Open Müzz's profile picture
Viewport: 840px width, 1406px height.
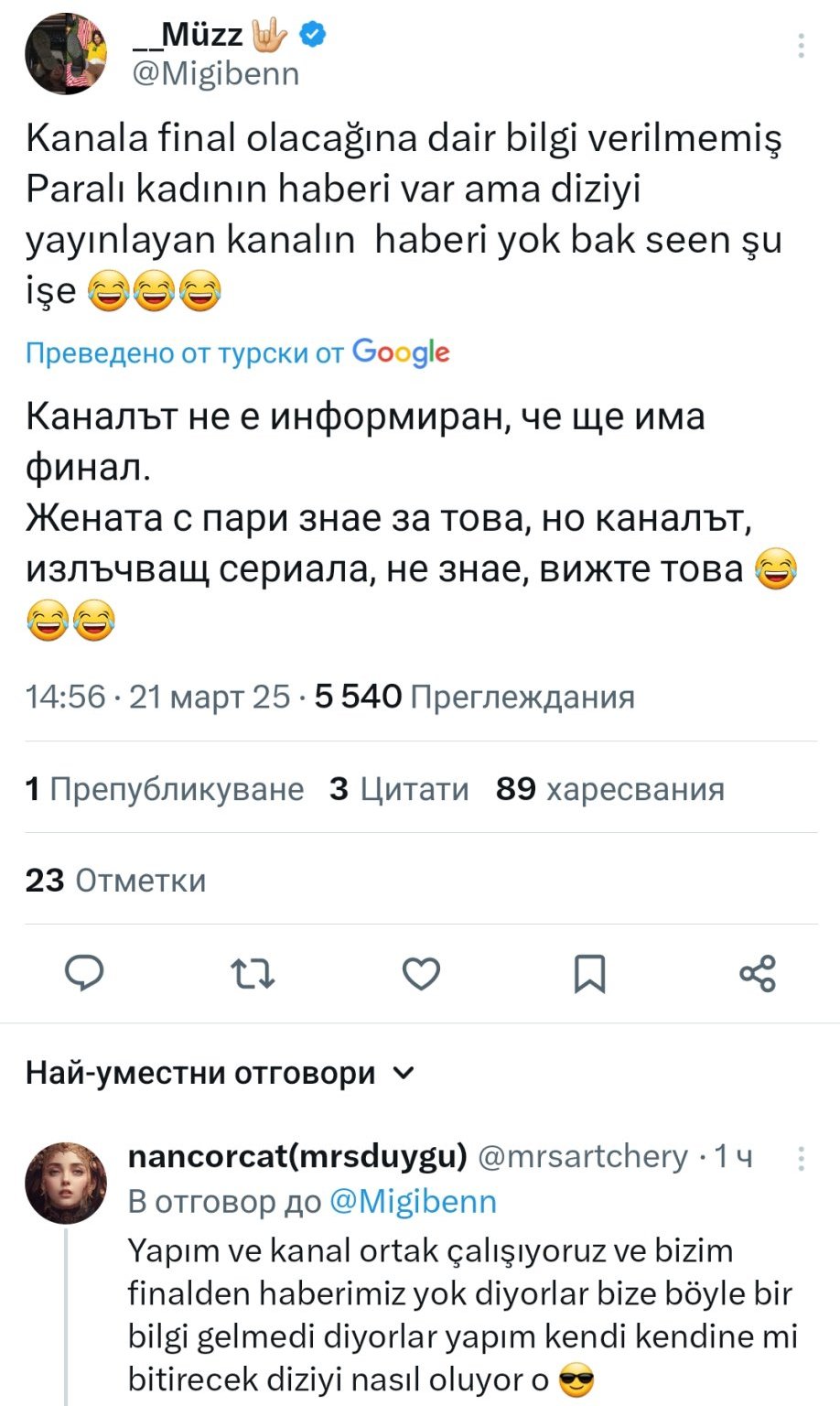coord(66,54)
